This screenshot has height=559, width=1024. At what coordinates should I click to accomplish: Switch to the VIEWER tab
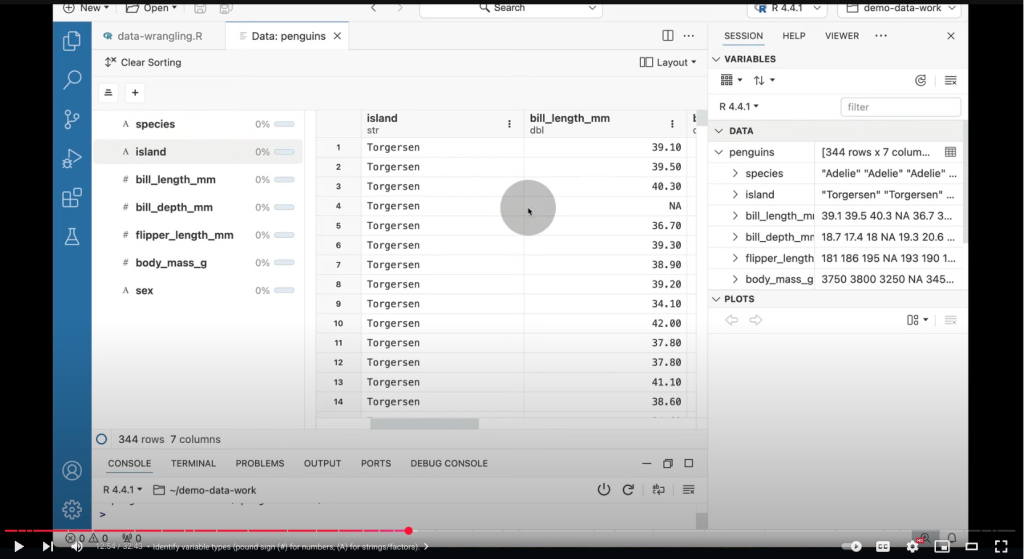coord(842,36)
